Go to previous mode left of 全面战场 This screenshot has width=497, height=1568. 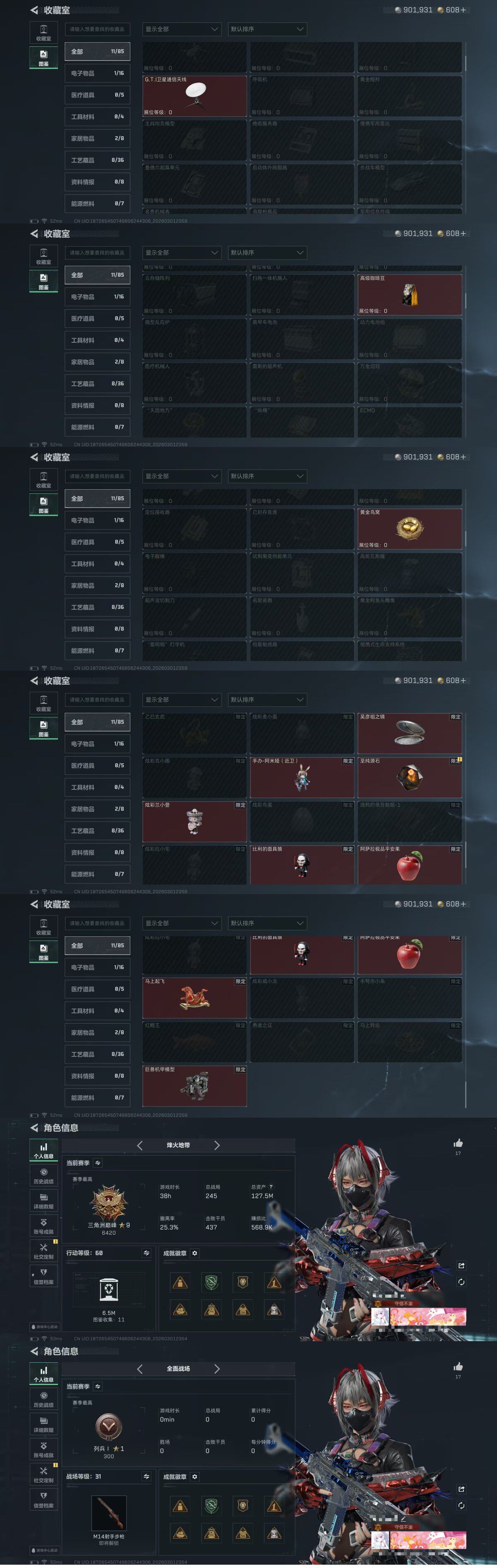click(x=140, y=1369)
